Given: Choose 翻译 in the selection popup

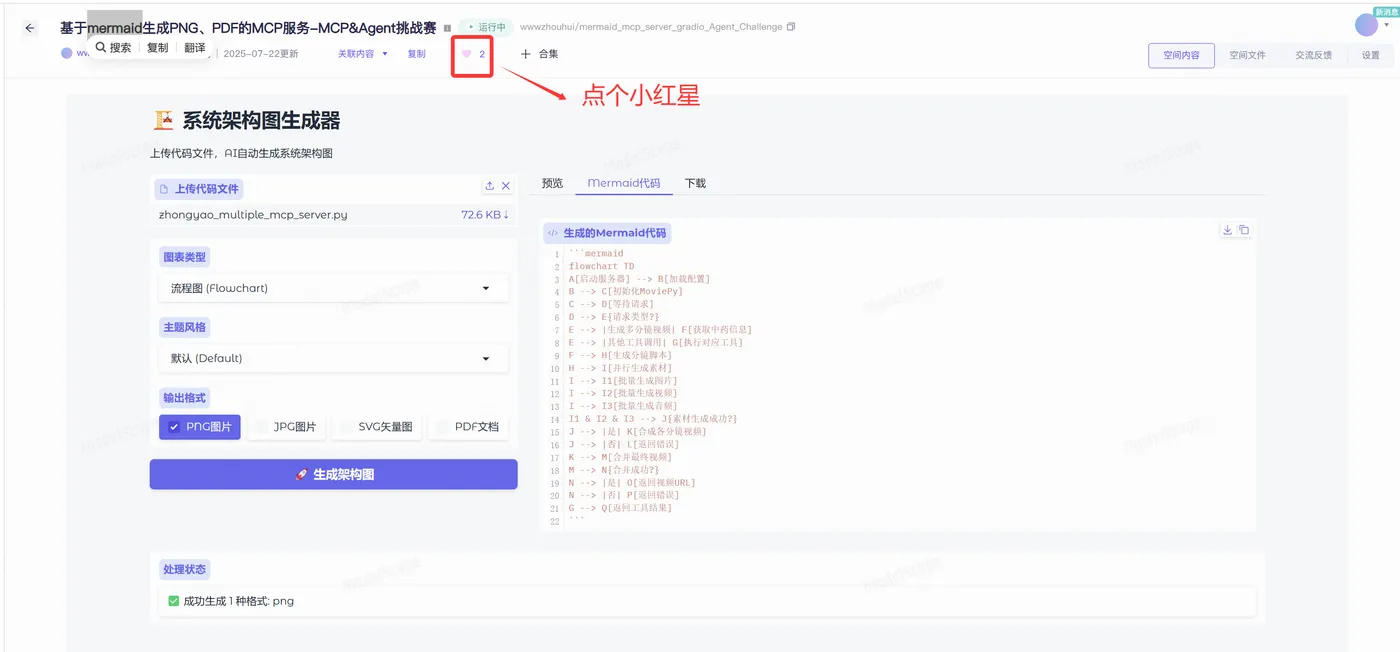Looking at the screenshot, I should [195, 47].
